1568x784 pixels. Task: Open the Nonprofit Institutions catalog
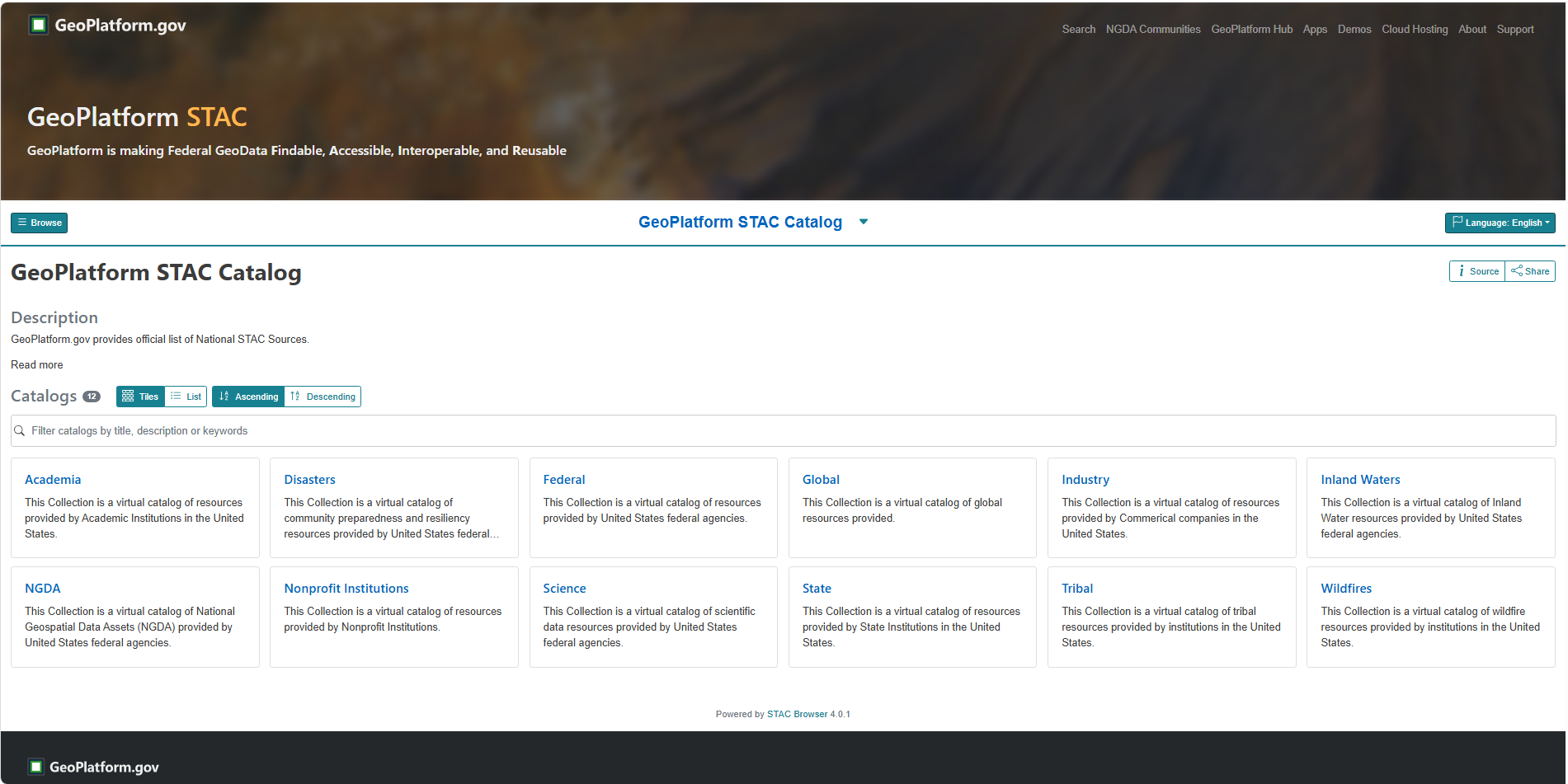coord(346,589)
